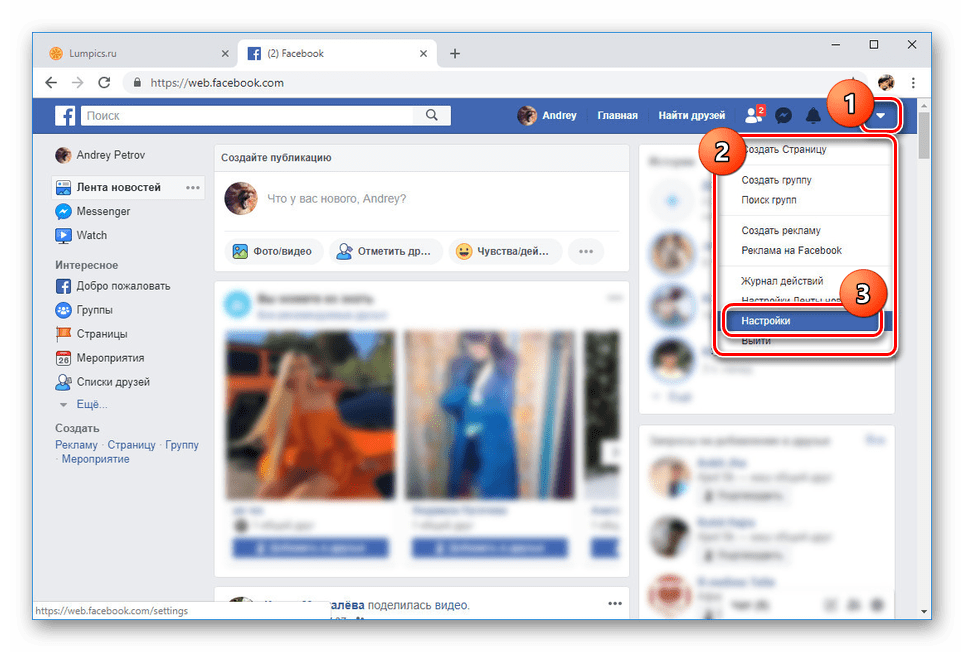The image size is (964, 652).
Task: Select Реклама на Facebook menu item
Action: [791, 250]
